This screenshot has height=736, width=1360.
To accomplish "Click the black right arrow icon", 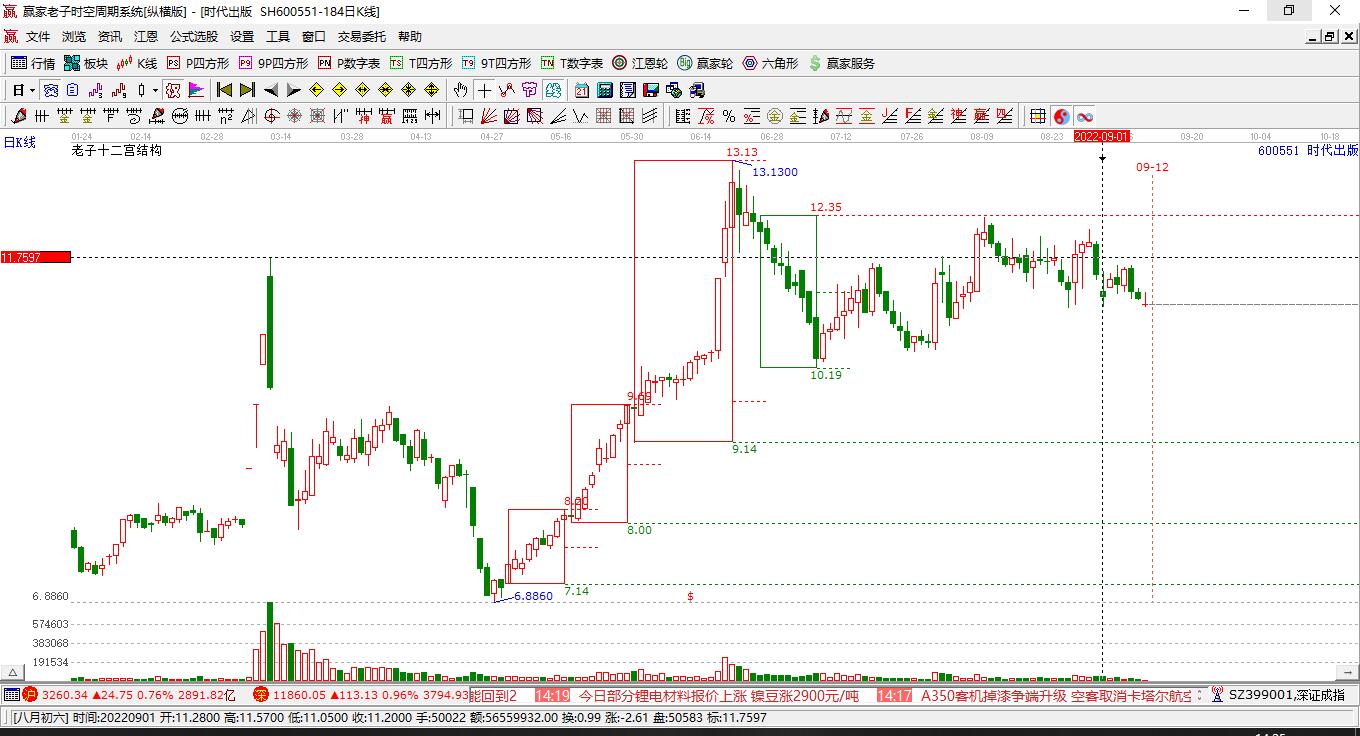I will pyautogui.click(x=293, y=90).
